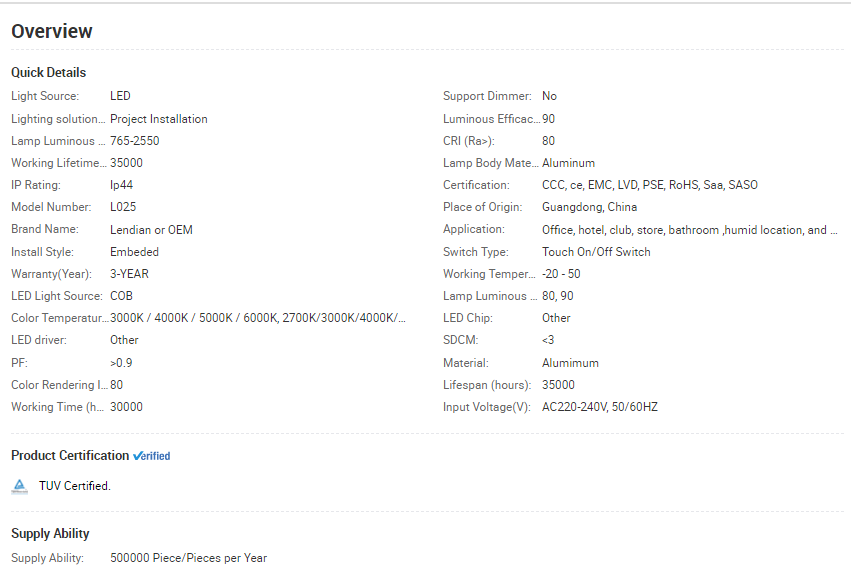This screenshot has width=851, height=580.
Task: Click the Support Dimmer value No
Action: (549, 96)
